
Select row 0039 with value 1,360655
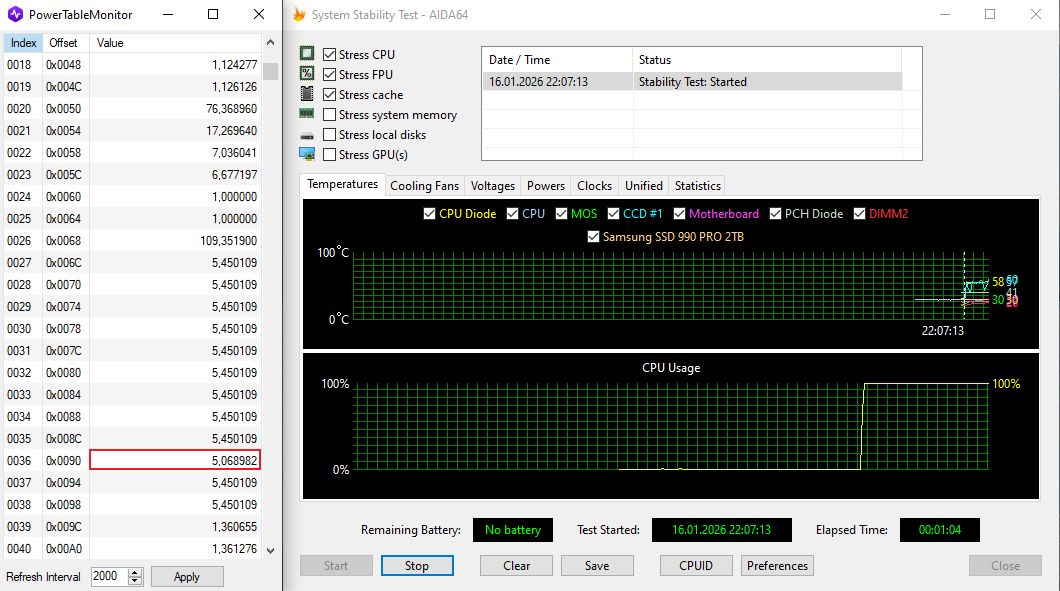(x=132, y=527)
